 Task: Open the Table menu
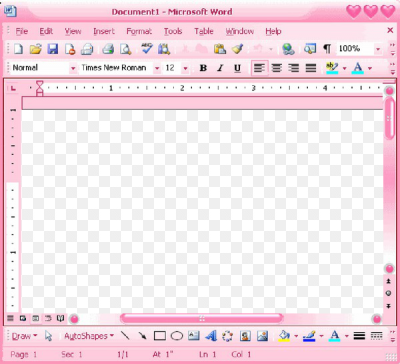click(204, 31)
